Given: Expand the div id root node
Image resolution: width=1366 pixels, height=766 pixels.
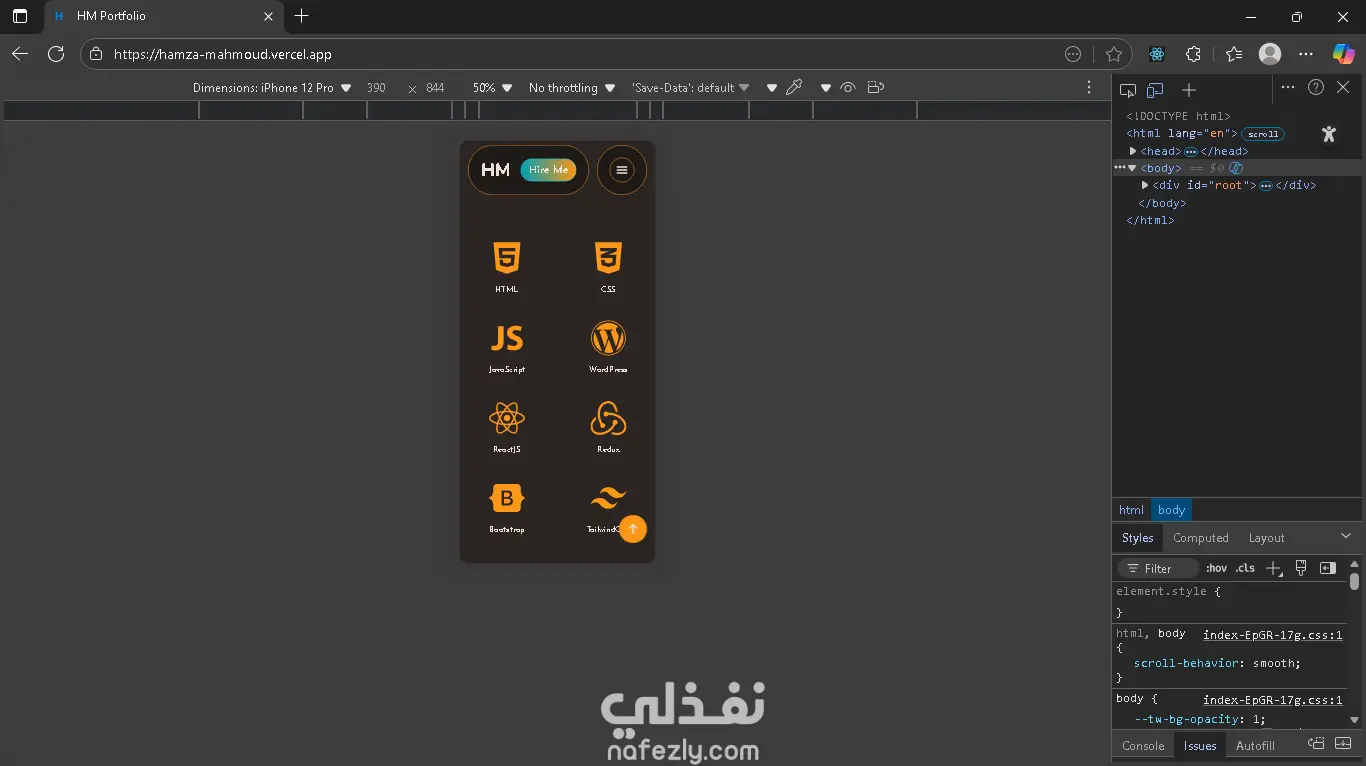Looking at the screenshot, I should [1145, 185].
